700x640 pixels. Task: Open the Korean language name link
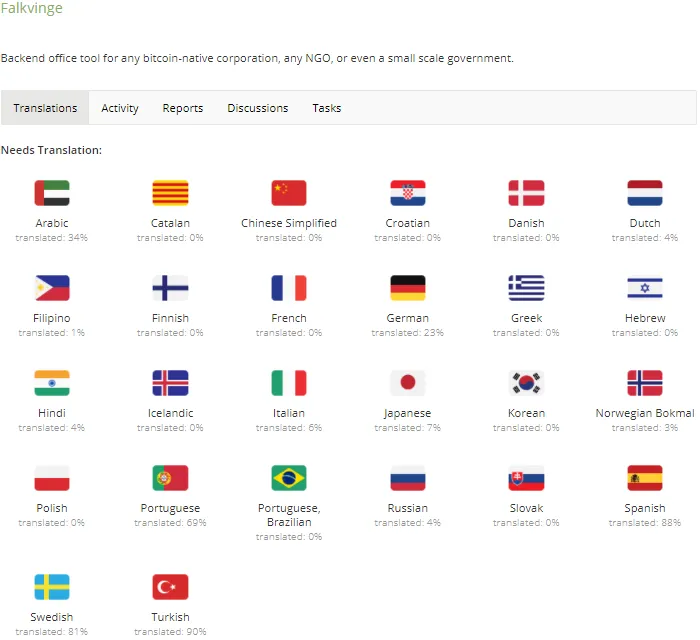point(526,413)
